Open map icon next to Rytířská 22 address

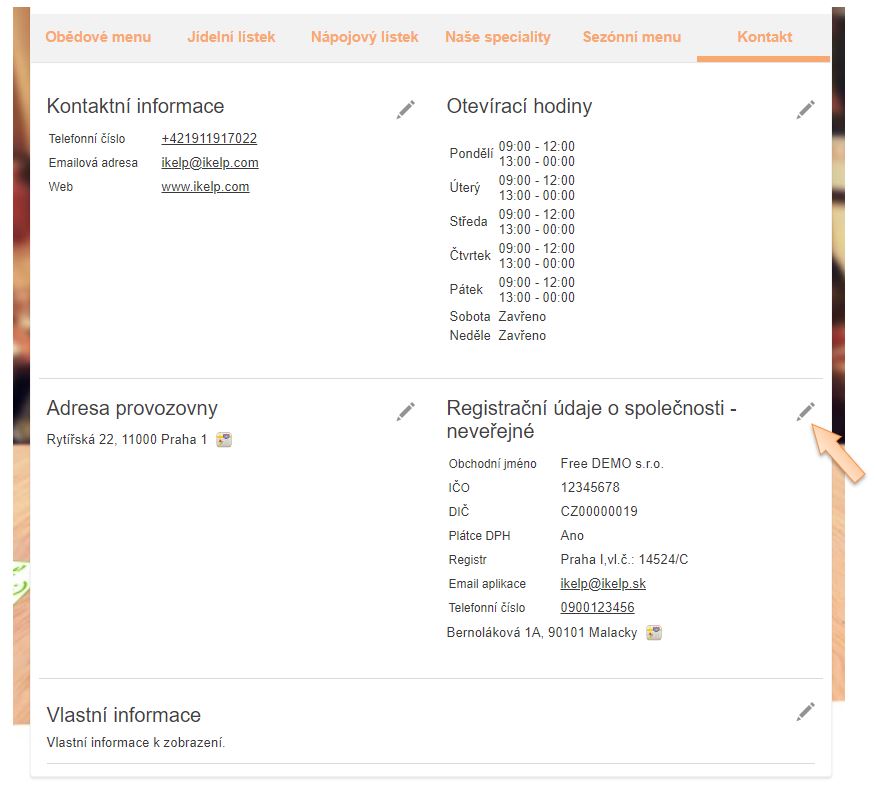tap(224, 439)
